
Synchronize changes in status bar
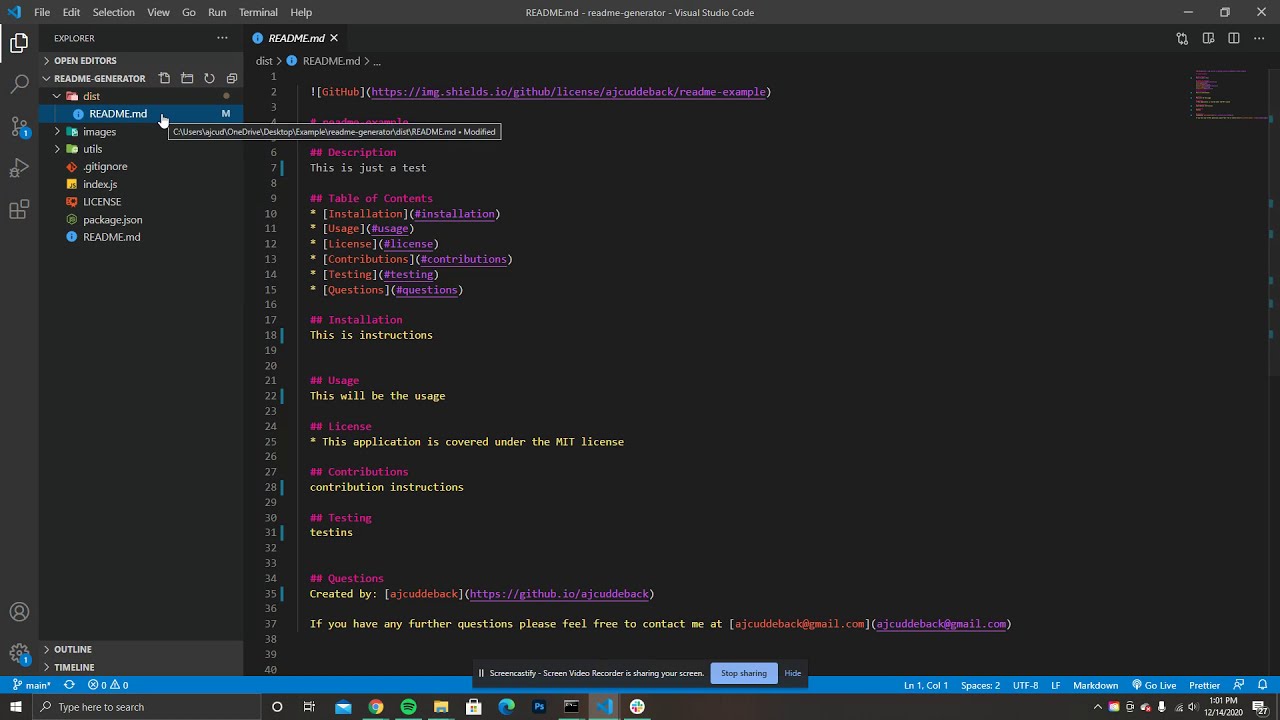(x=69, y=685)
